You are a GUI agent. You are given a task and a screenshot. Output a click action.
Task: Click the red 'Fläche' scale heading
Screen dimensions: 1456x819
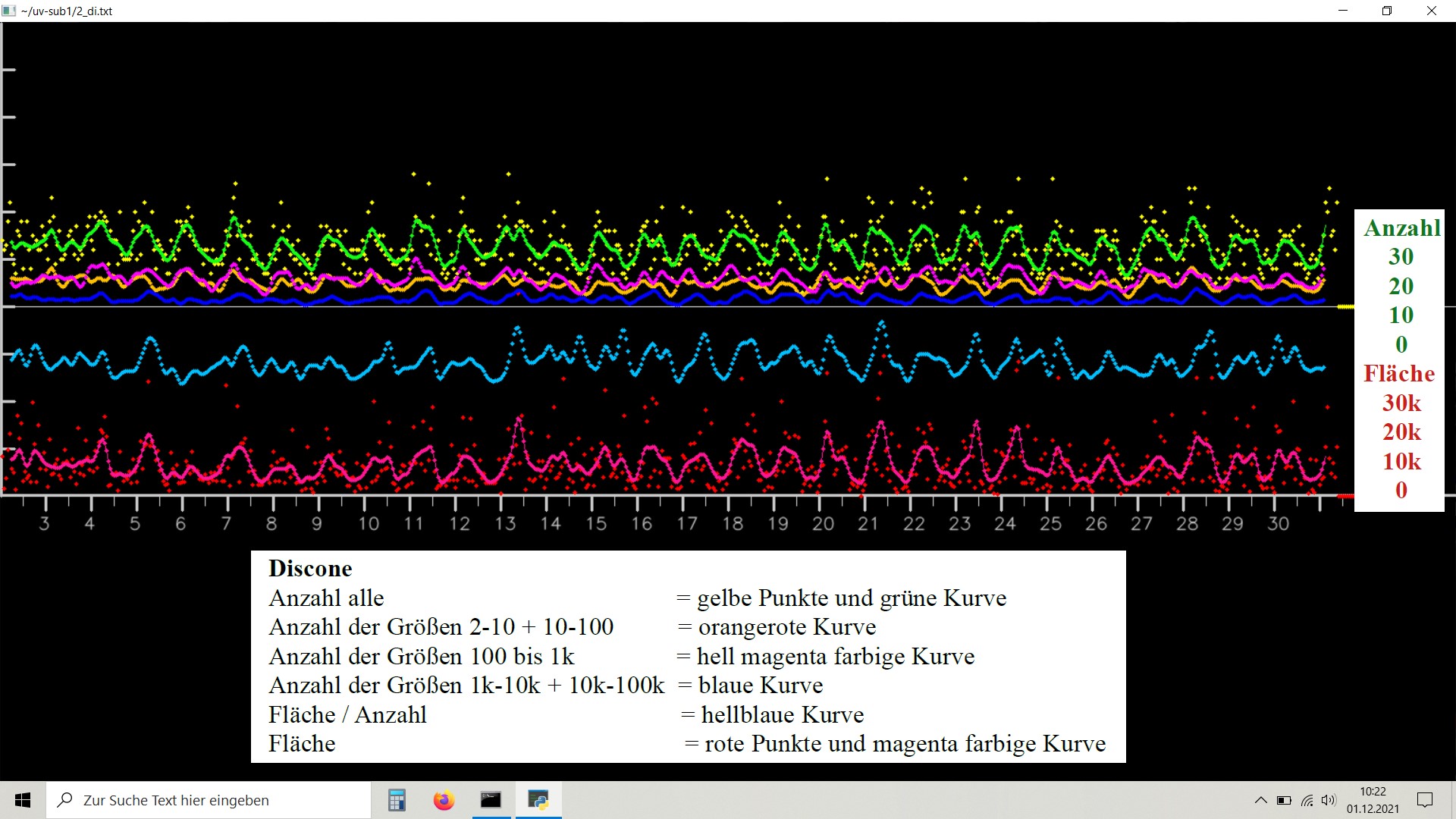point(1399,374)
